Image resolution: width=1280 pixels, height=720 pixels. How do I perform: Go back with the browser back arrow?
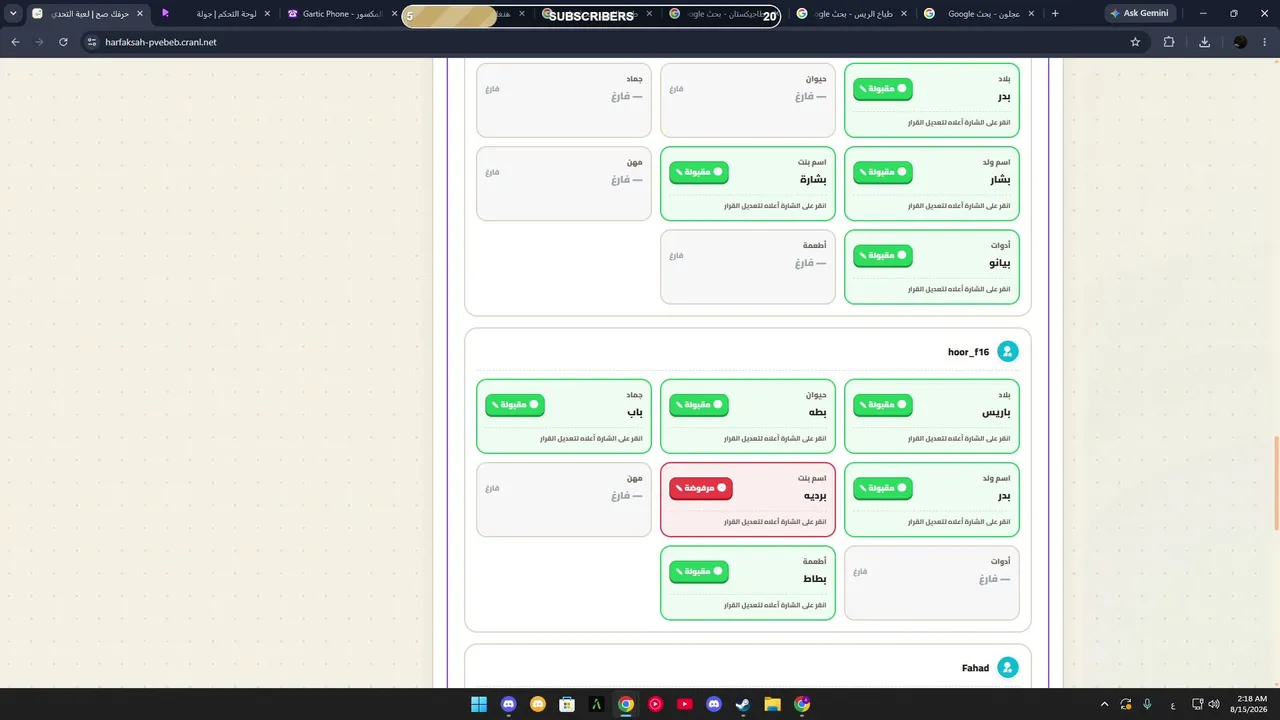15,42
